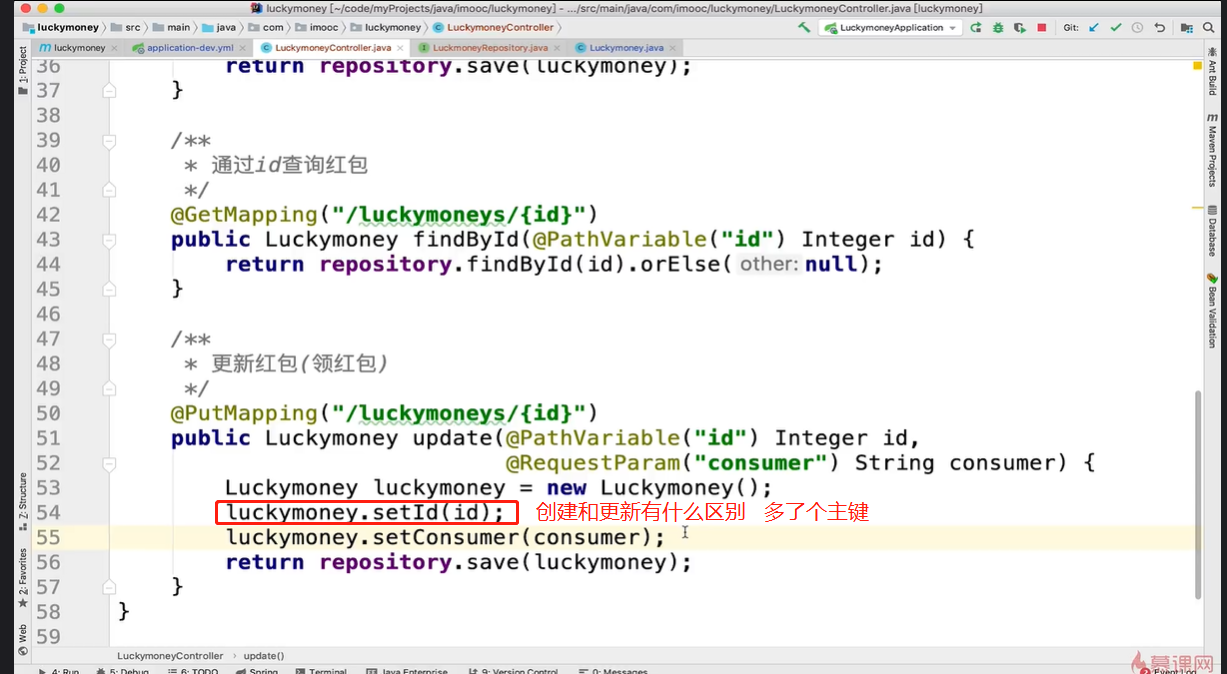Open the 1: Project tool window
The height and width of the screenshot is (674, 1227).
23,70
